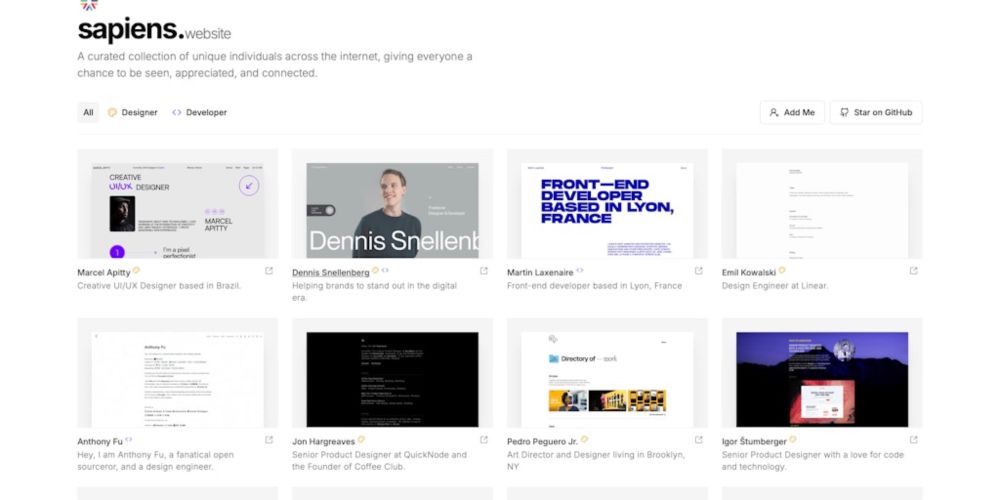Click 'Hey, I am Anthony Fu' description
The width and height of the screenshot is (1000, 500).
(x=156, y=460)
